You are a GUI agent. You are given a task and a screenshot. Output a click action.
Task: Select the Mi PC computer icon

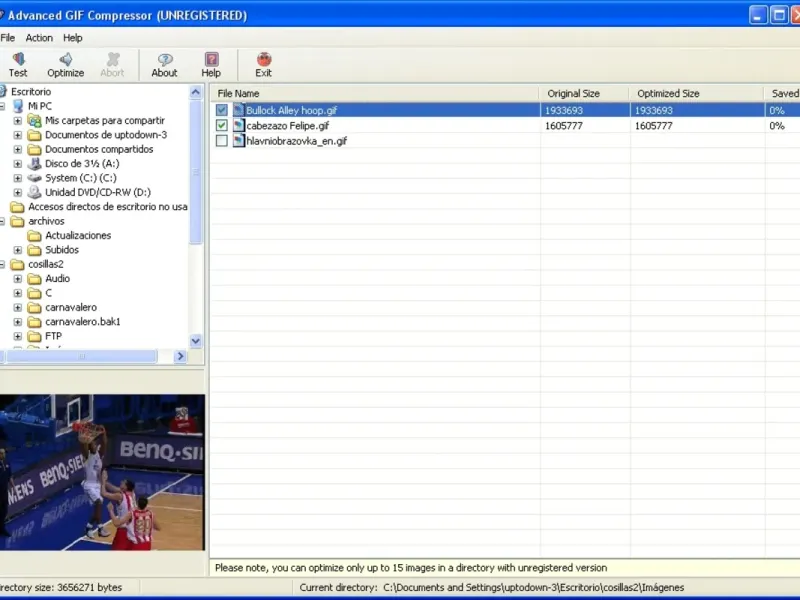coord(18,106)
